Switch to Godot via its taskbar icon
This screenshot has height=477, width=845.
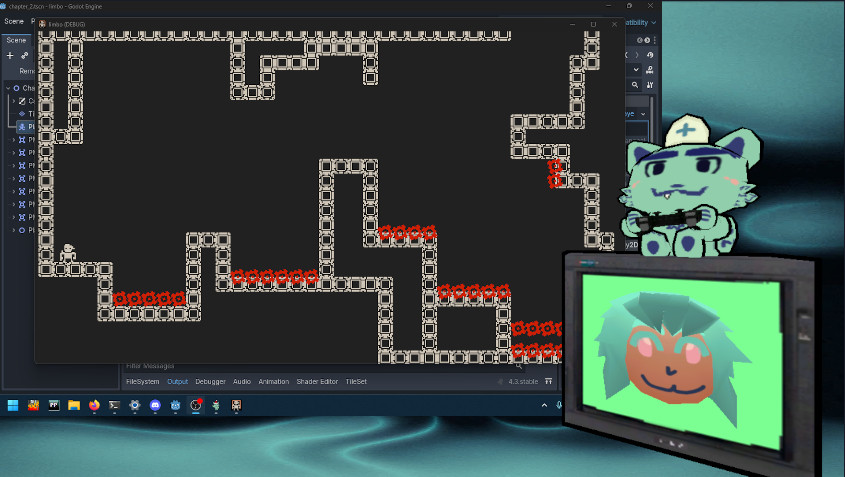[175, 405]
